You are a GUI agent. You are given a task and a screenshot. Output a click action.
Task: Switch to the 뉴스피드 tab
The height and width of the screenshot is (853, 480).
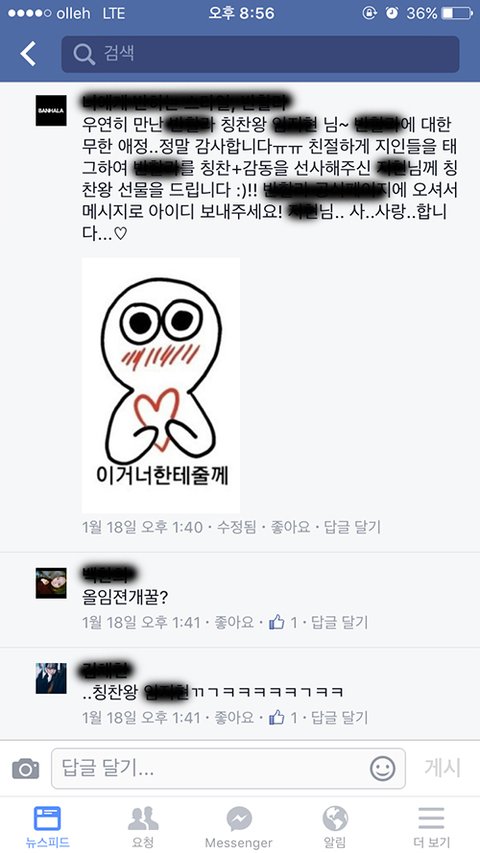coord(47,826)
